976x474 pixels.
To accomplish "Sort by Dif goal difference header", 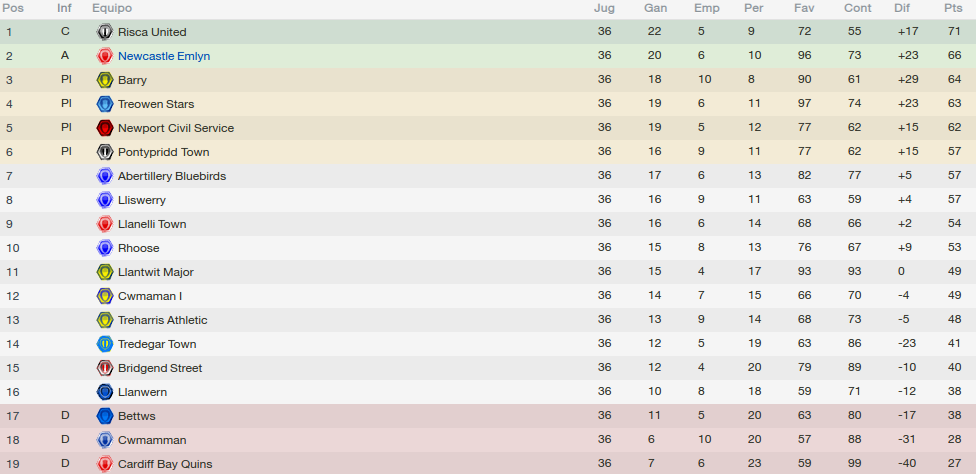I will (x=902, y=8).
